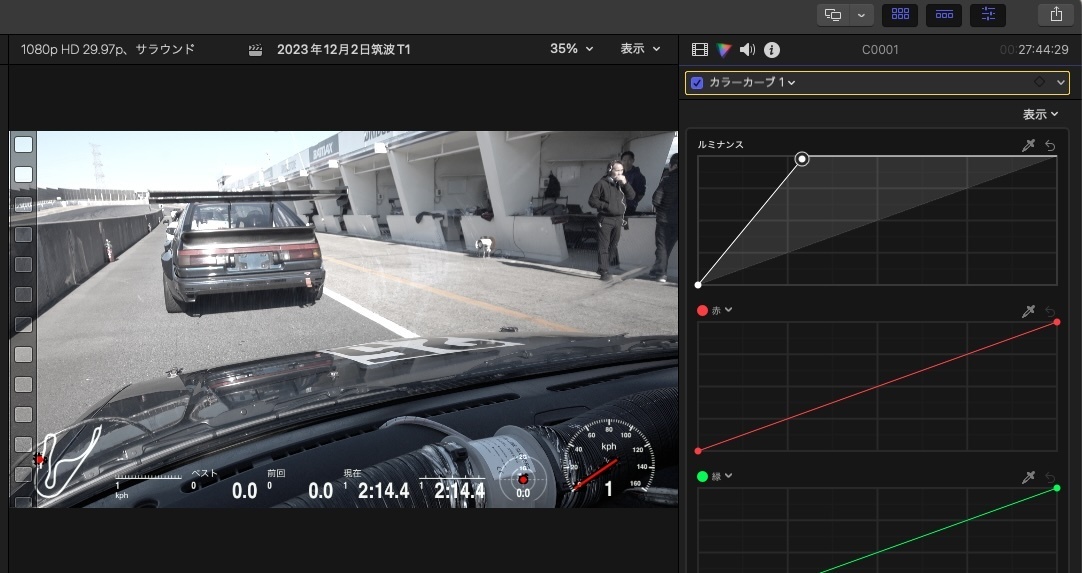The image size is (1082, 573).
Task: Click the ルミナンス curve label
Action: [720, 145]
